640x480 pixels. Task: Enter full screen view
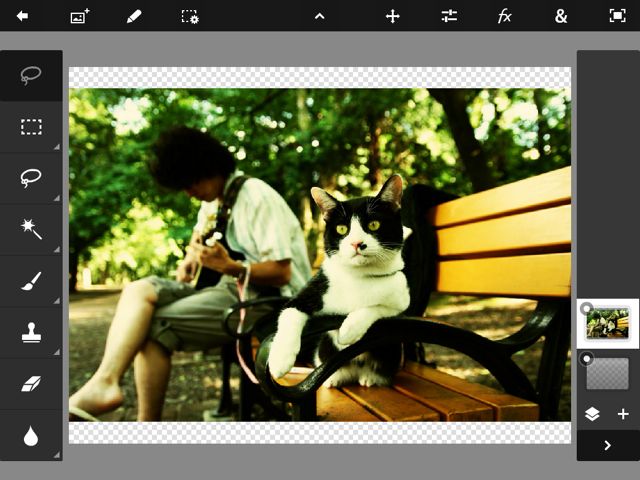(617, 16)
